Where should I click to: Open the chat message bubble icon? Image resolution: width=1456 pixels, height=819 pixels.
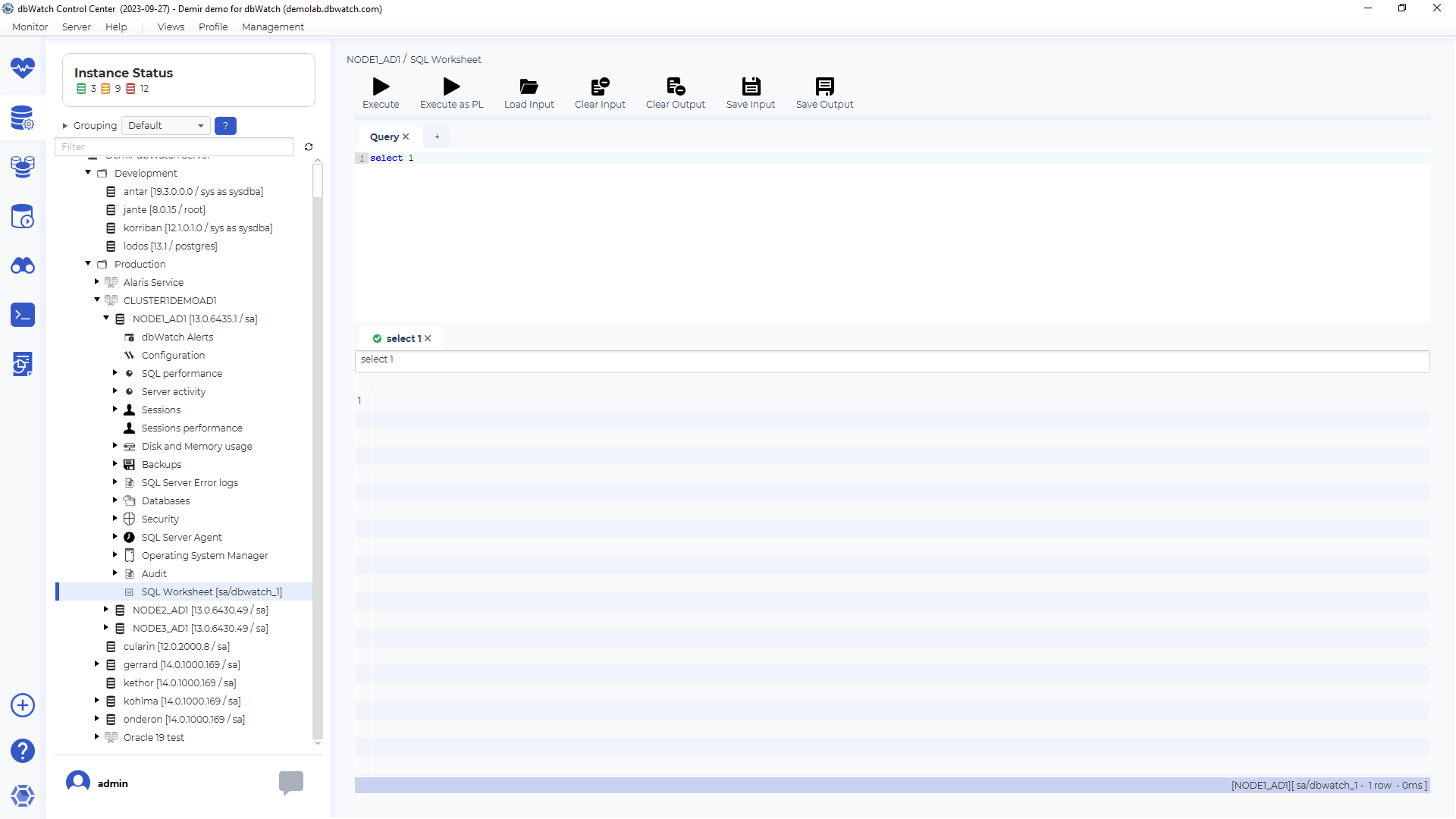click(x=291, y=783)
